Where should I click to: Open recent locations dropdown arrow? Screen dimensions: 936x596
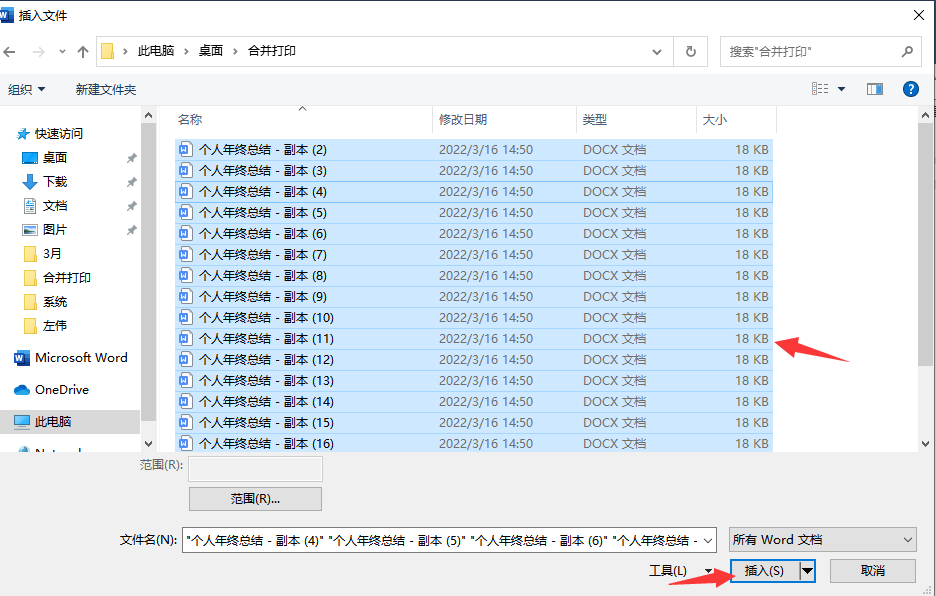[x=62, y=52]
